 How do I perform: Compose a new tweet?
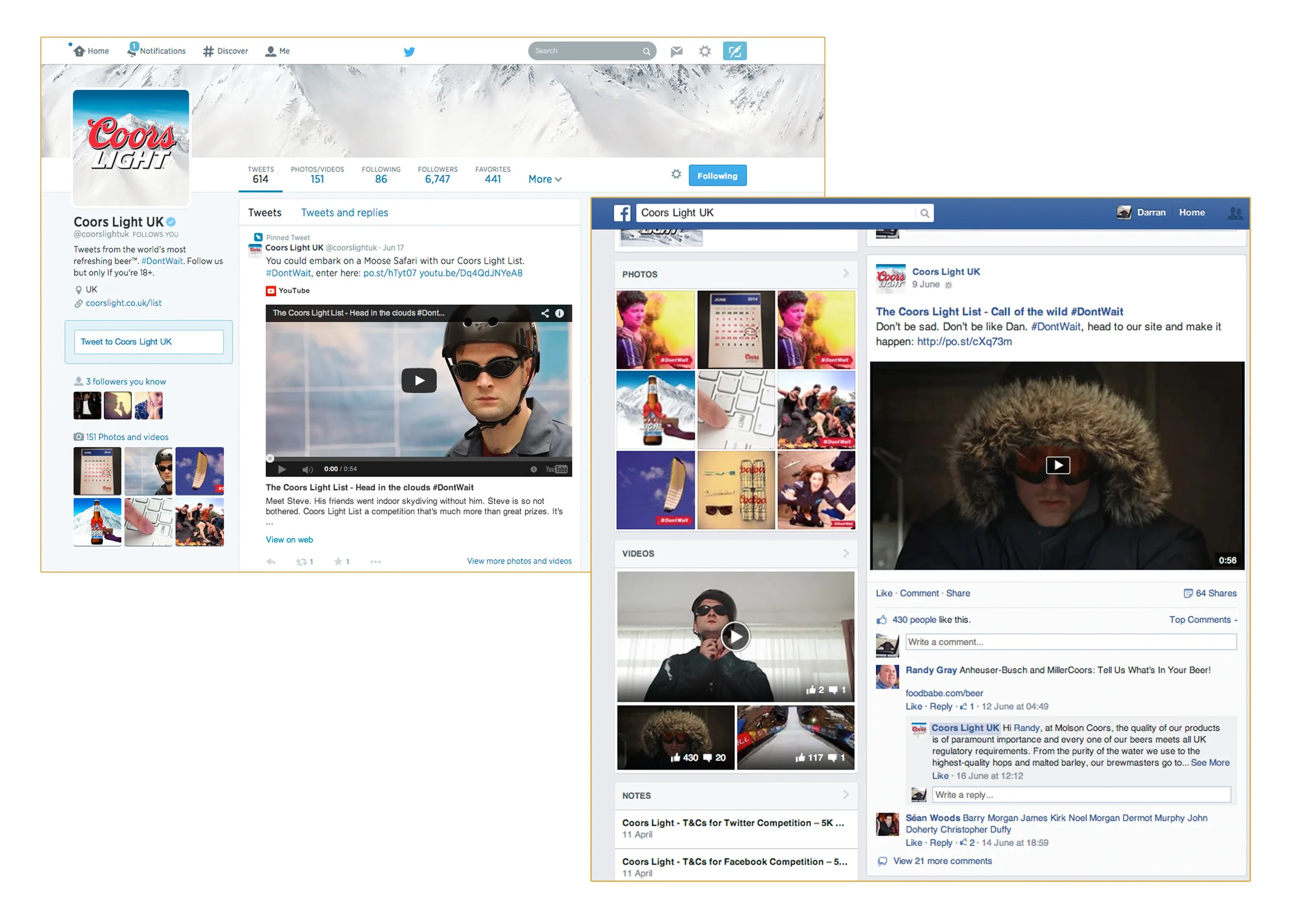click(735, 51)
